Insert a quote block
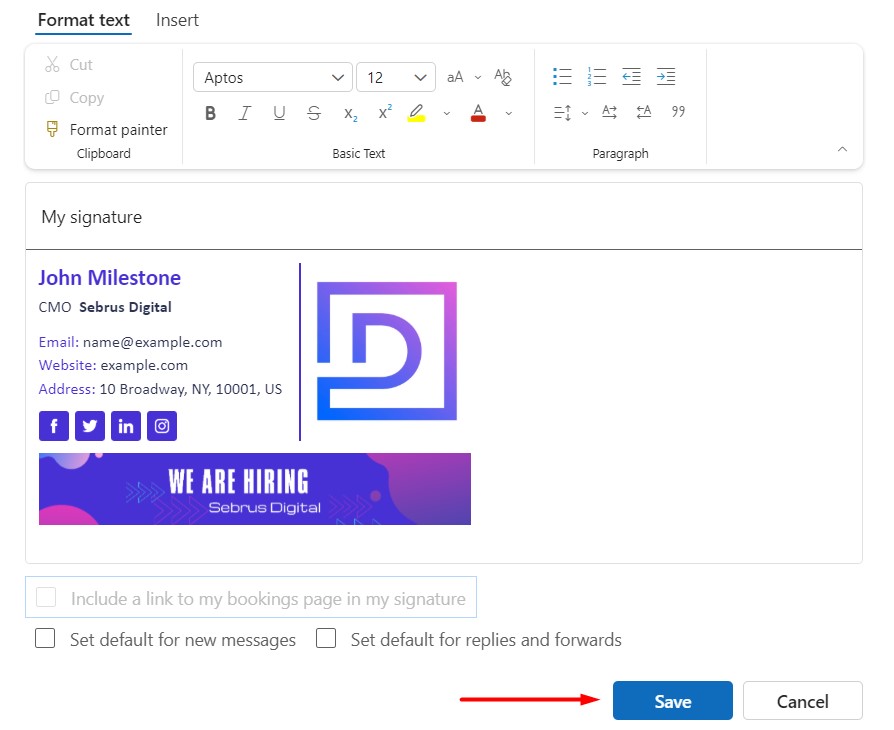 coord(678,112)
